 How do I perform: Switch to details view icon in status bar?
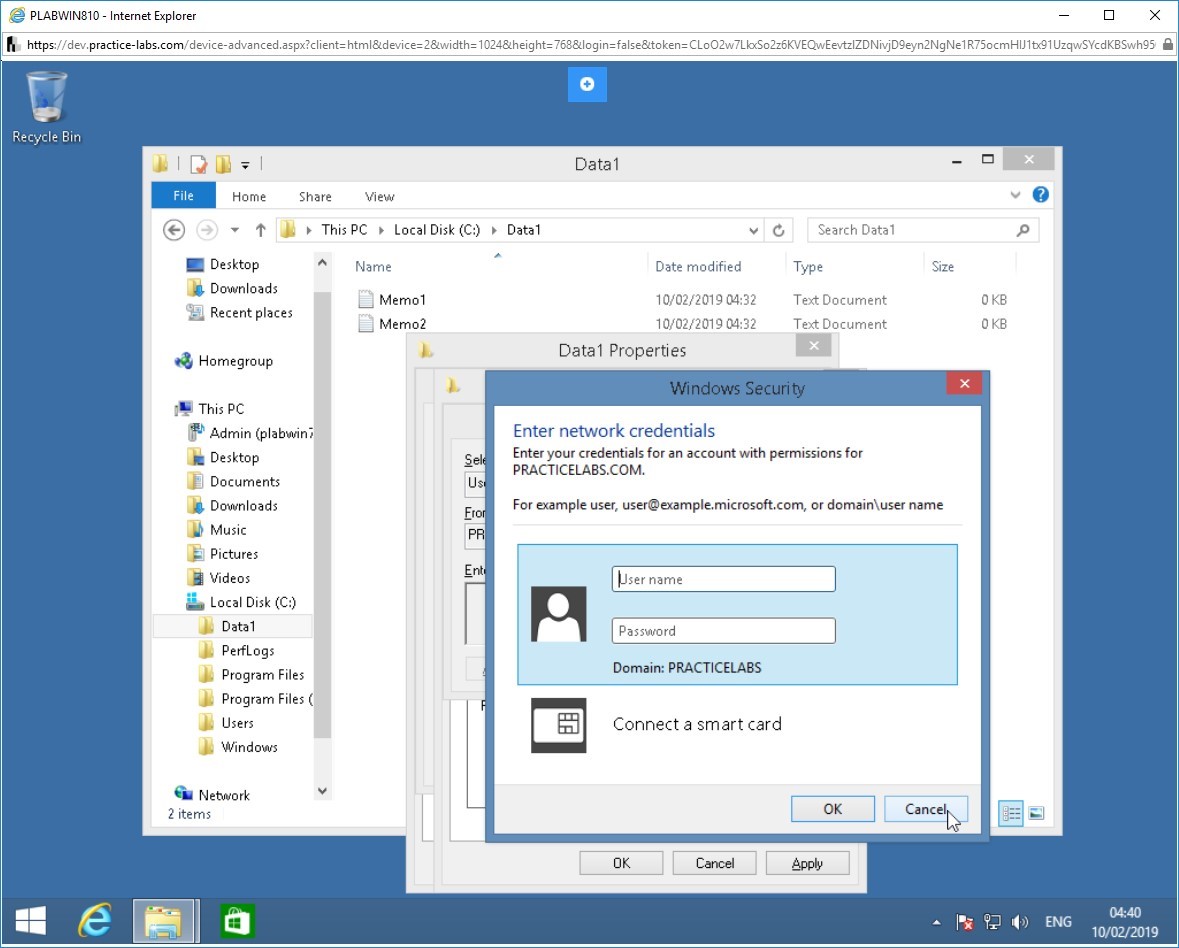point(1011,813)
